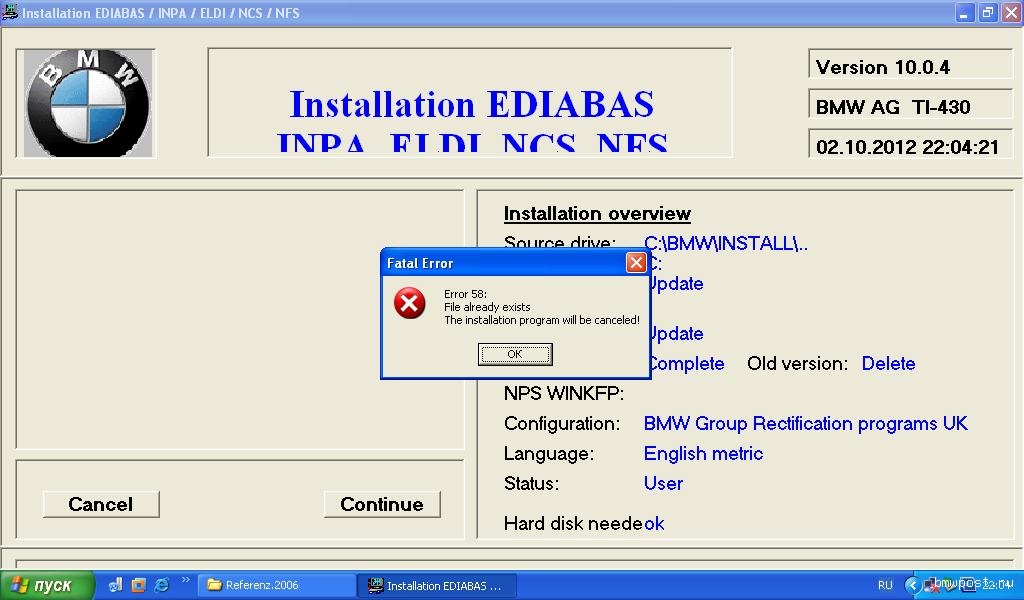
Task: Close the installer window
Action: coord(1010,13)
